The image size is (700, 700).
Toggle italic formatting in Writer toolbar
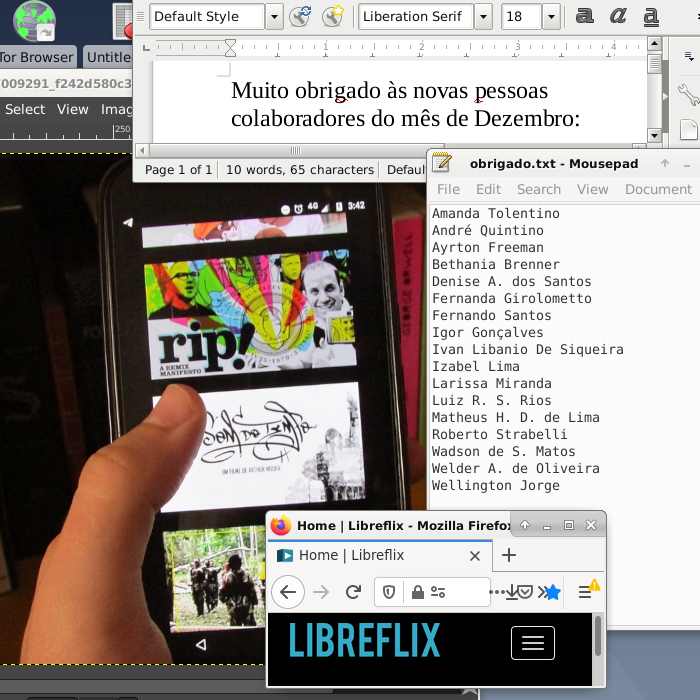(x=618, y=16)
